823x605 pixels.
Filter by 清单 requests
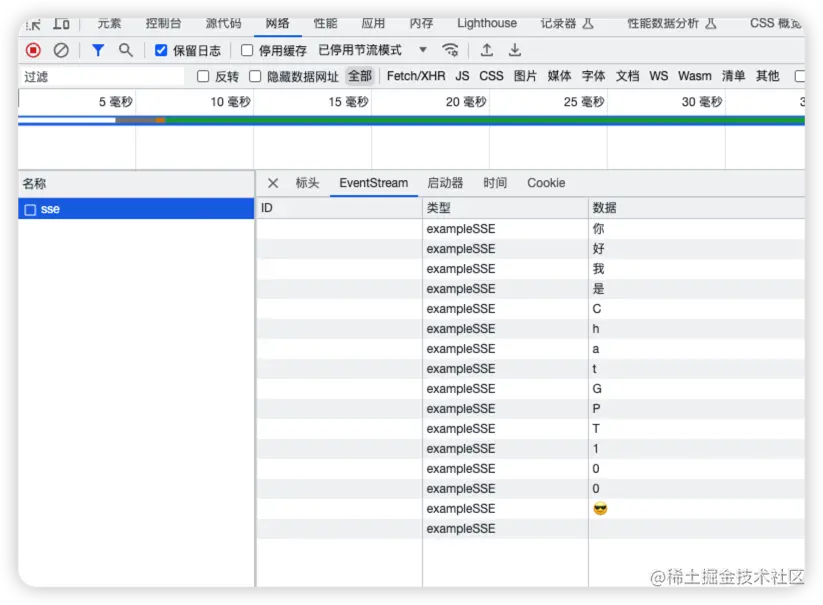click(734, 77)
